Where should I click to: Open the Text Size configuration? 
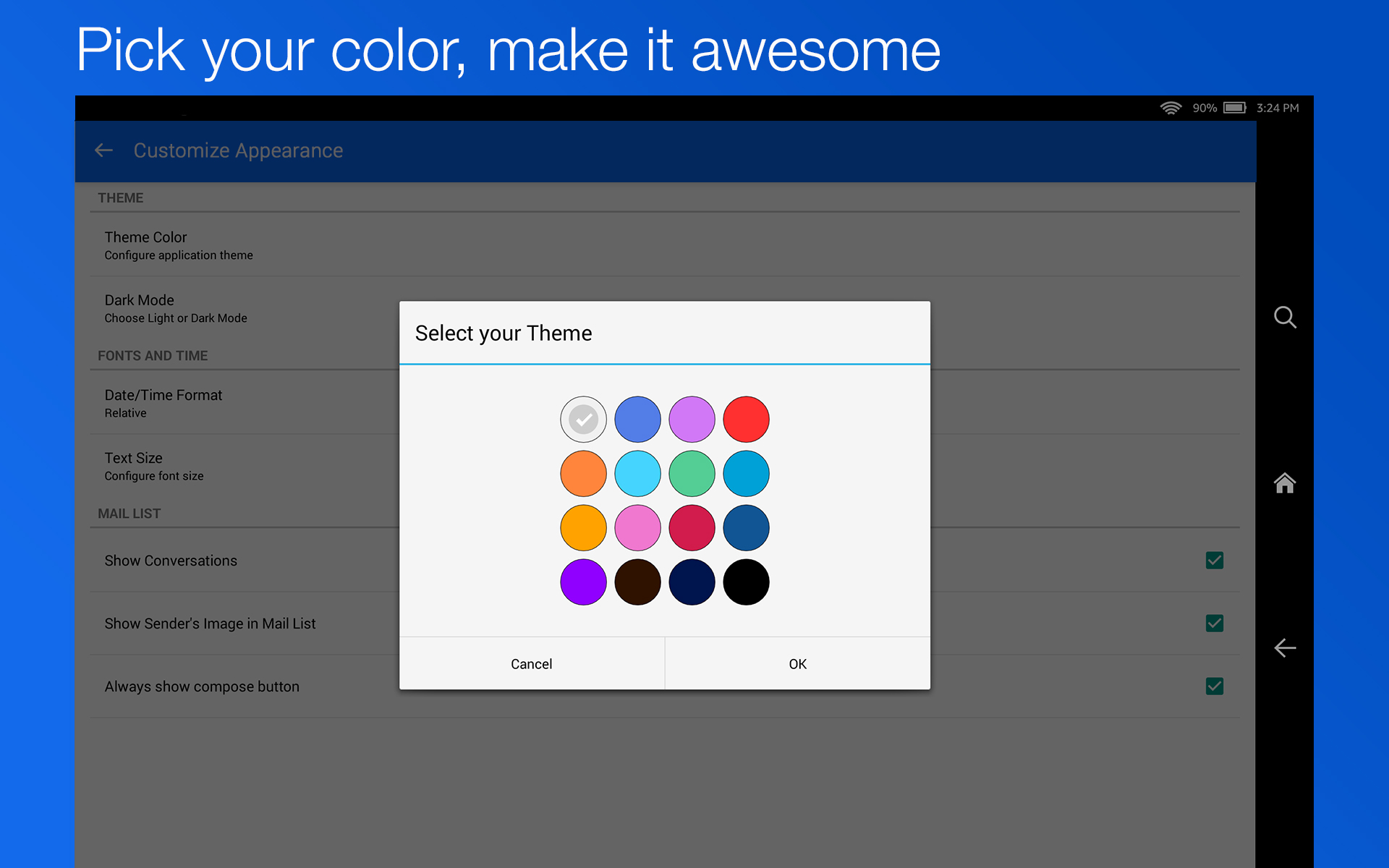[x=239, y=465]
